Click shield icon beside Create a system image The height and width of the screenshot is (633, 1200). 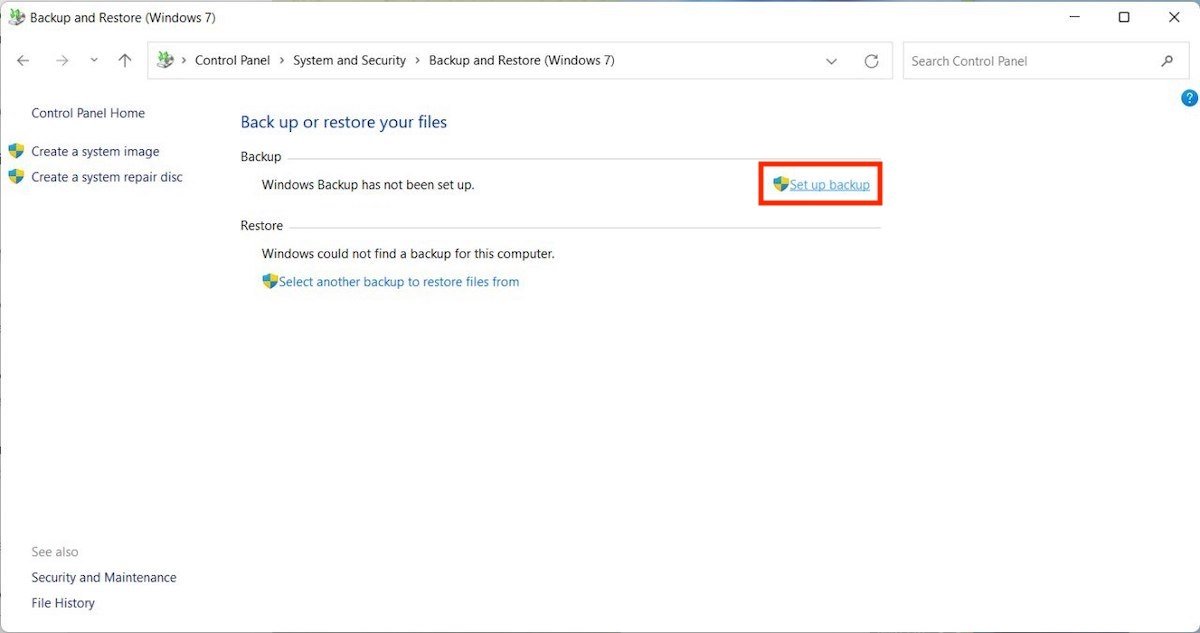pyautogui.click(x=16, y=151)
